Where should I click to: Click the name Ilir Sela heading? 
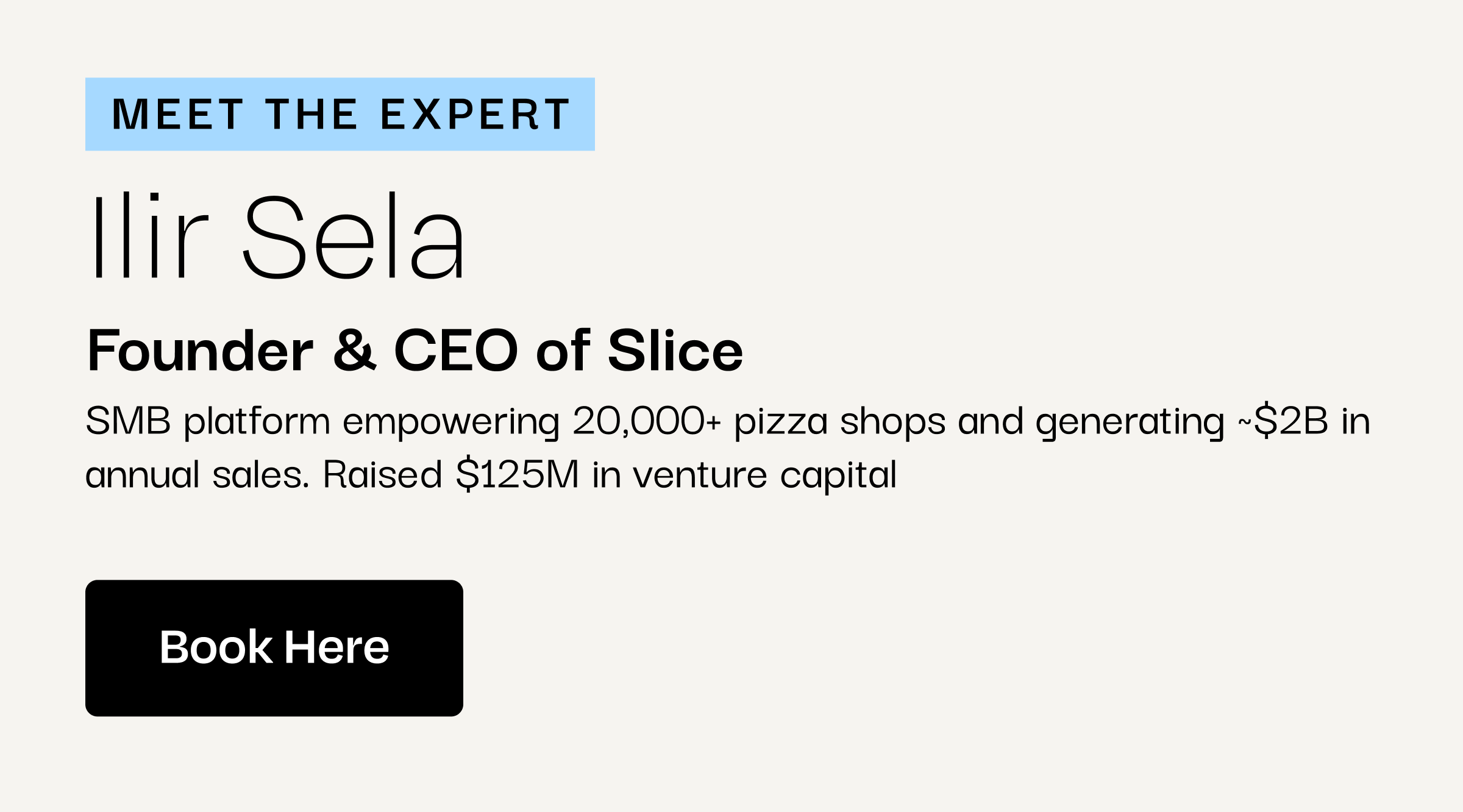point(277,235)
